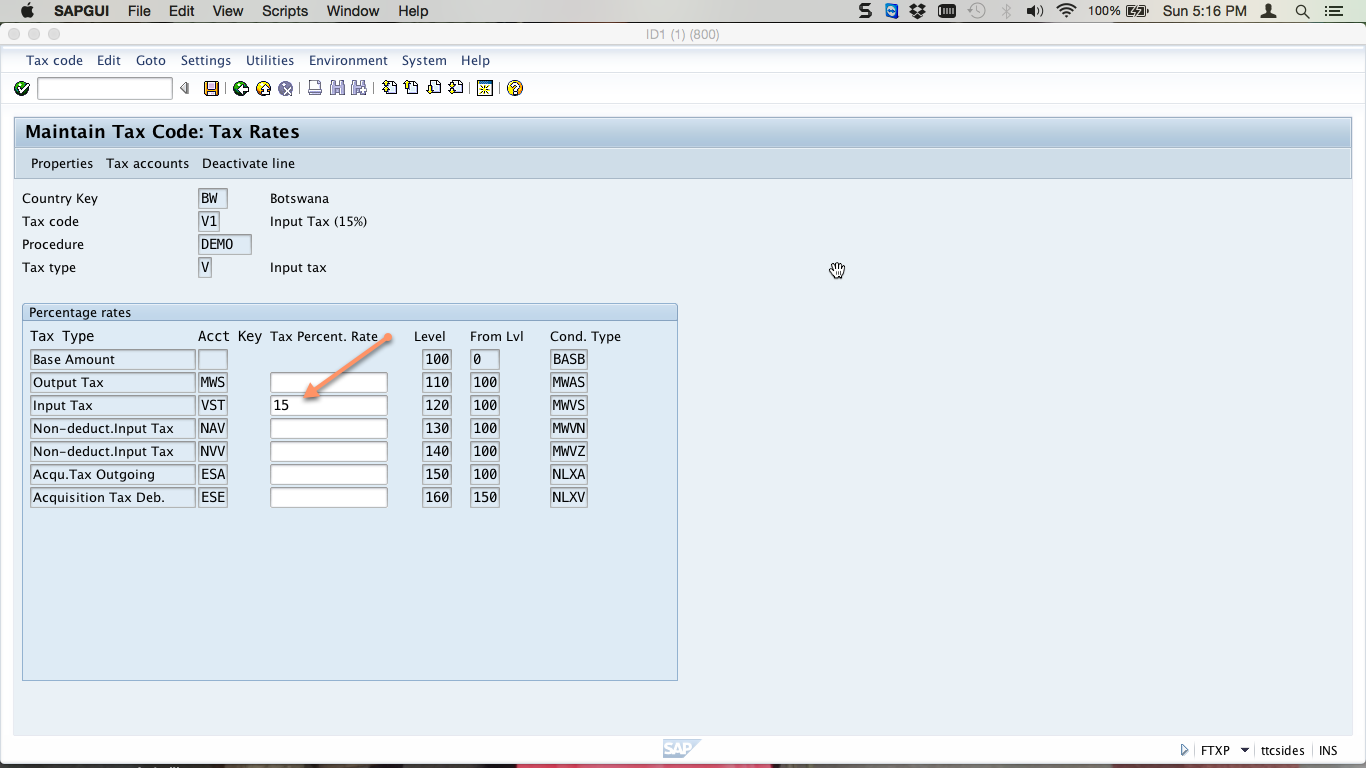The image size is (1366, 768).
Task: Open the Environment menu
Action: pyautogui.click(x=348, y=60)
